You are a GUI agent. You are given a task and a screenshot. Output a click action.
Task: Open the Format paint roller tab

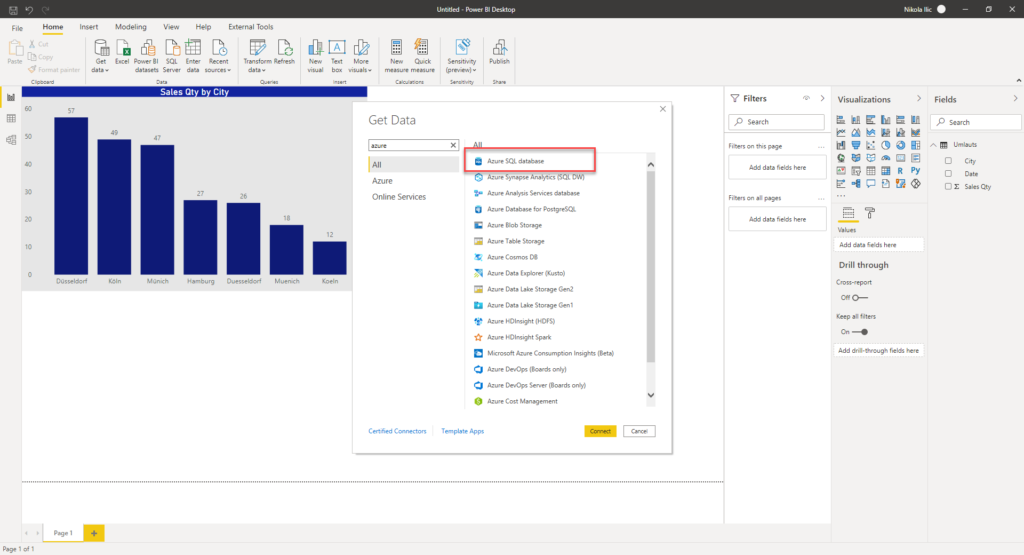[870, 213]
